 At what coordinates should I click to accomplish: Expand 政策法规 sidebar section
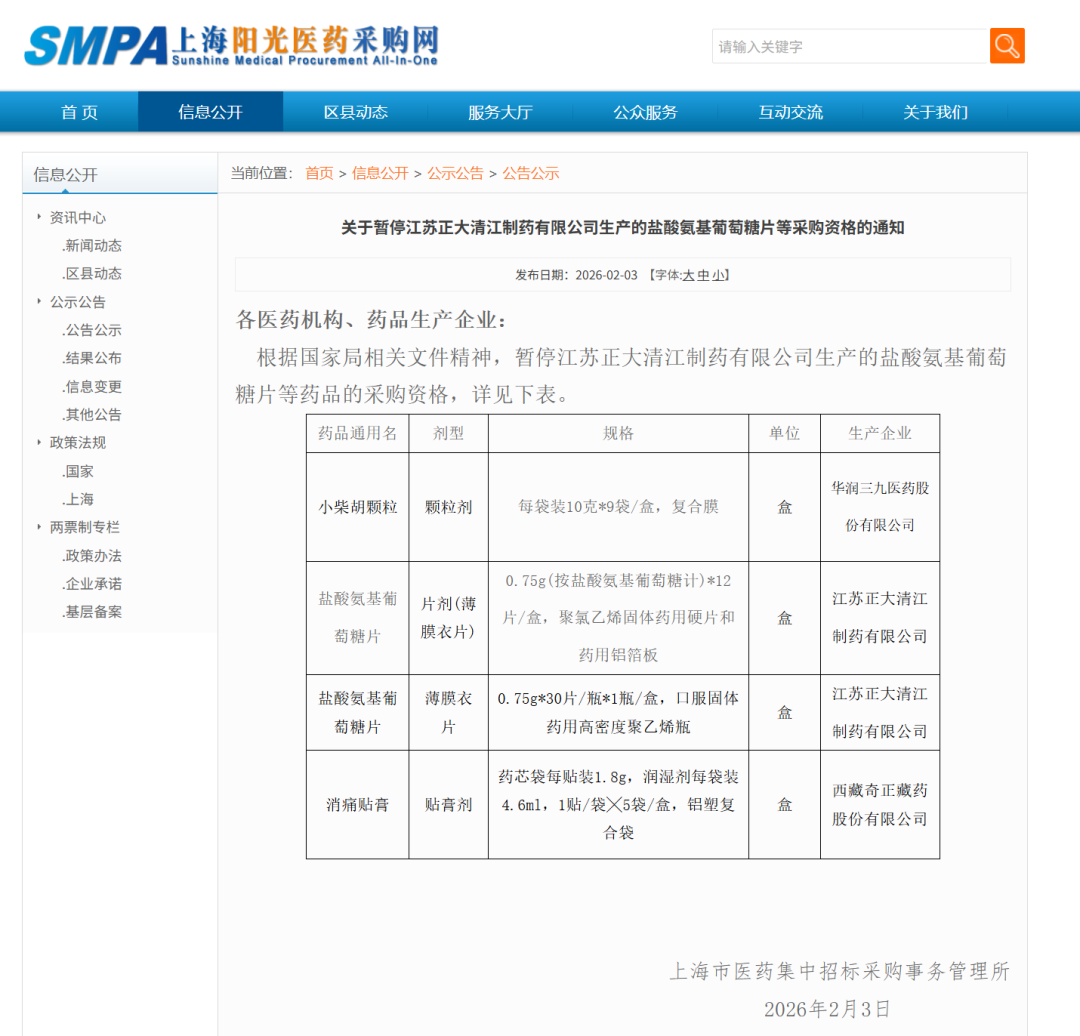pyautogui.click(x=78, y=443)
